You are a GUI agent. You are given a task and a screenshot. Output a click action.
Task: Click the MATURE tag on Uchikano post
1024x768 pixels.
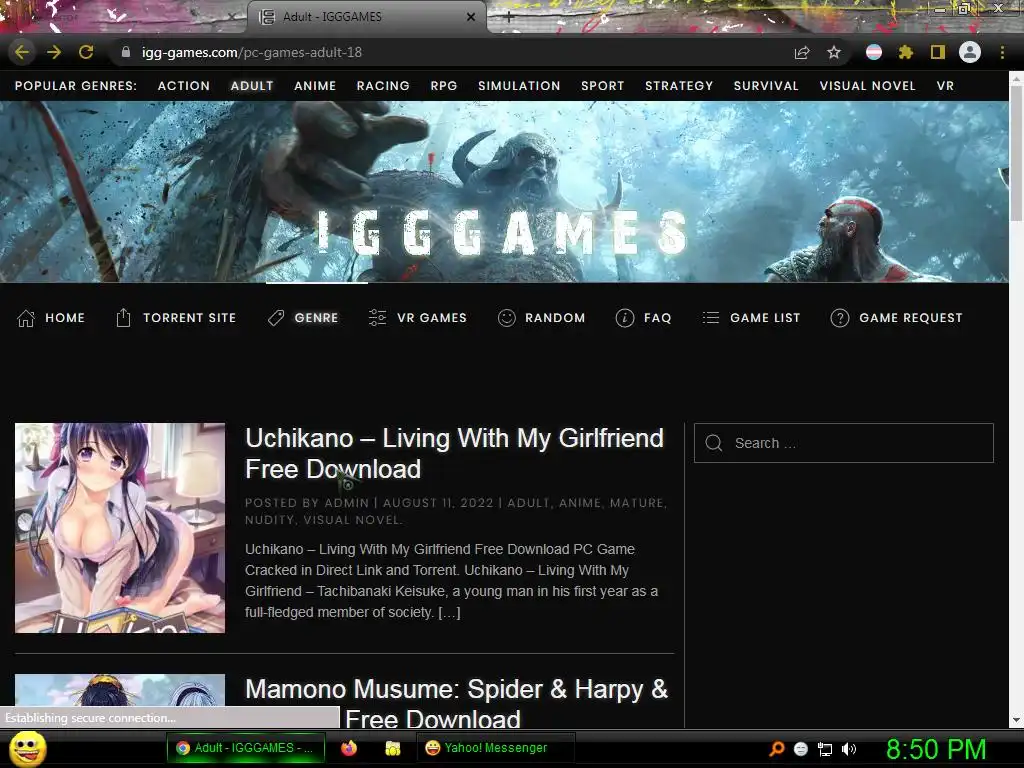637,503
